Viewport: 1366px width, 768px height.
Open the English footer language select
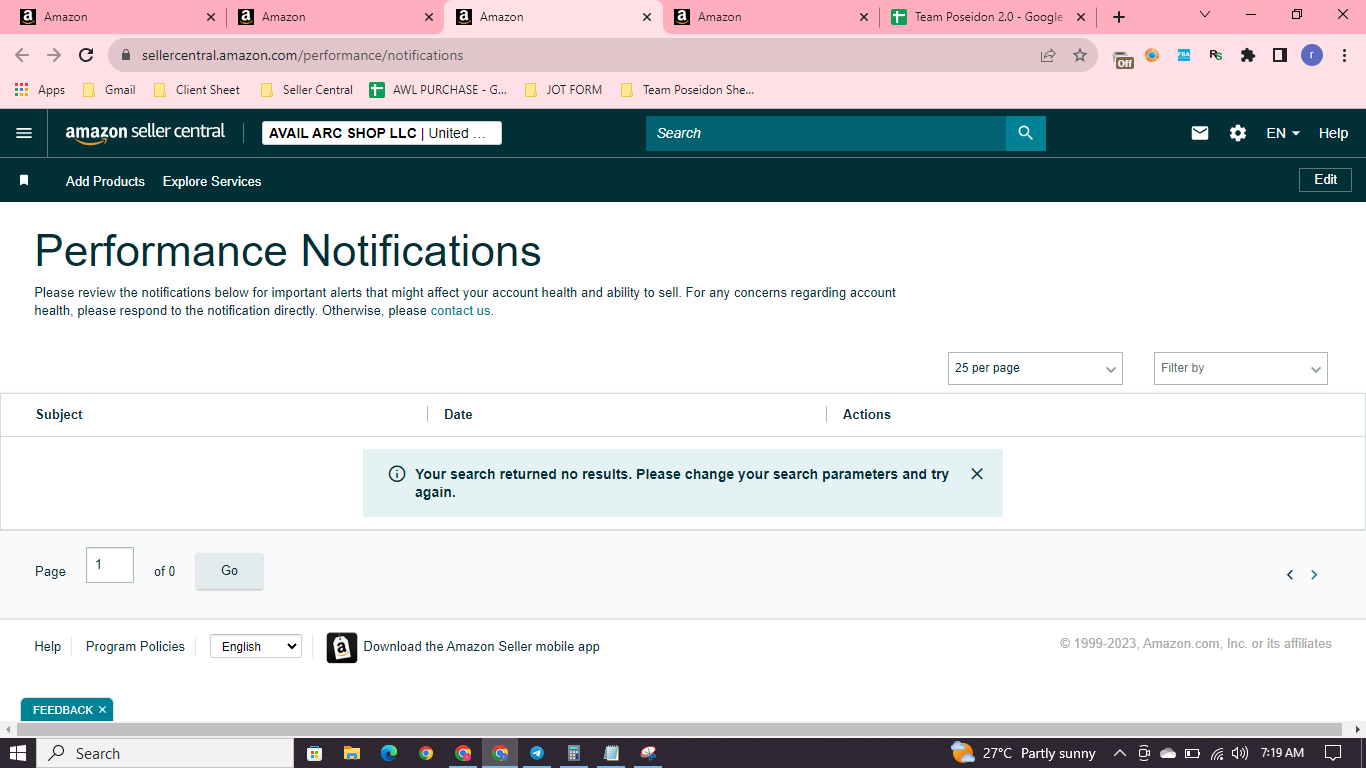point(256,647)
